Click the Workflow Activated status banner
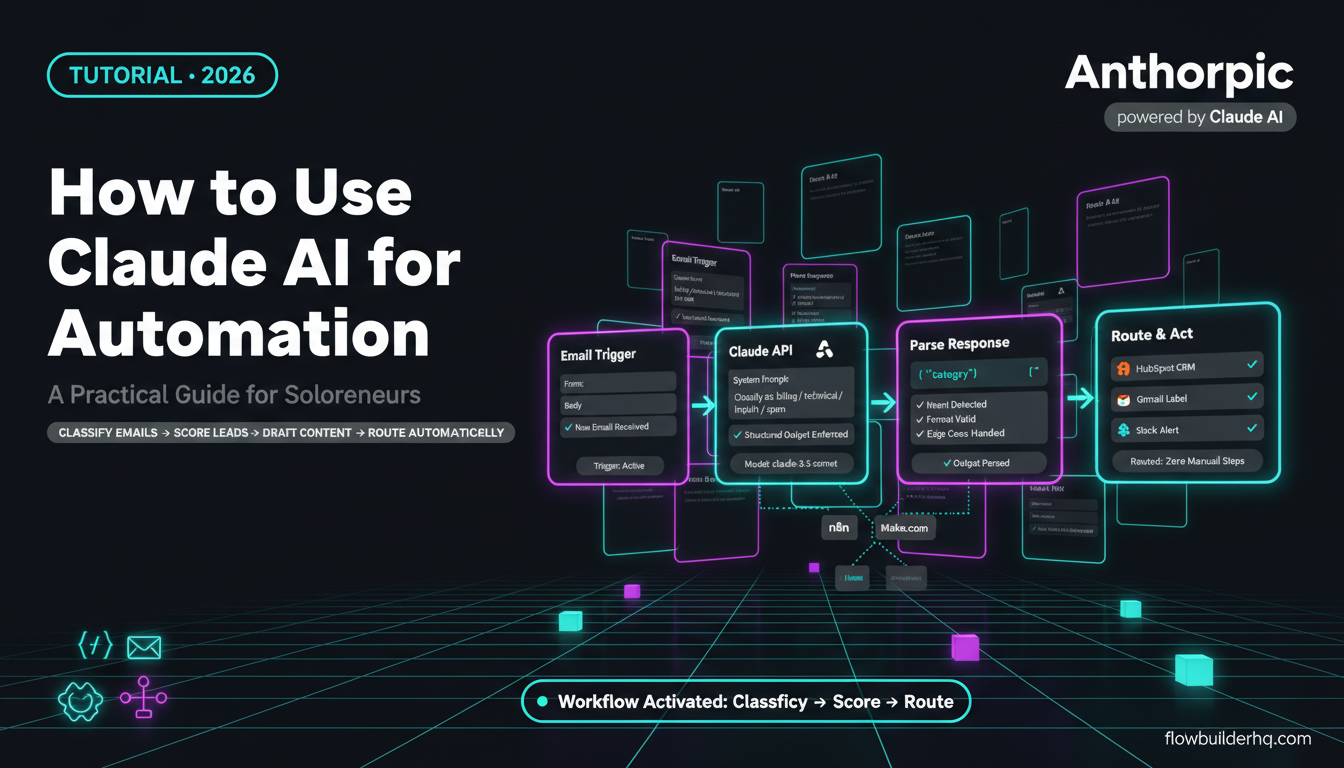 pyautogui.click(x=746, y=701)
